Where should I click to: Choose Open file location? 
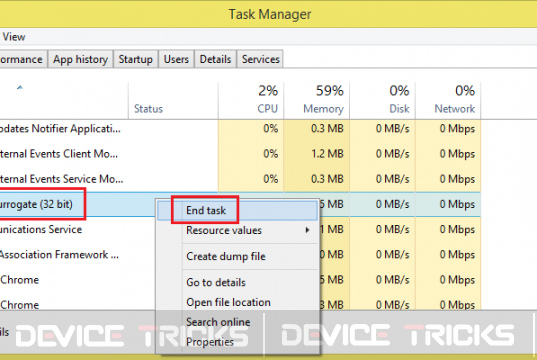click(x=228, y=302)
